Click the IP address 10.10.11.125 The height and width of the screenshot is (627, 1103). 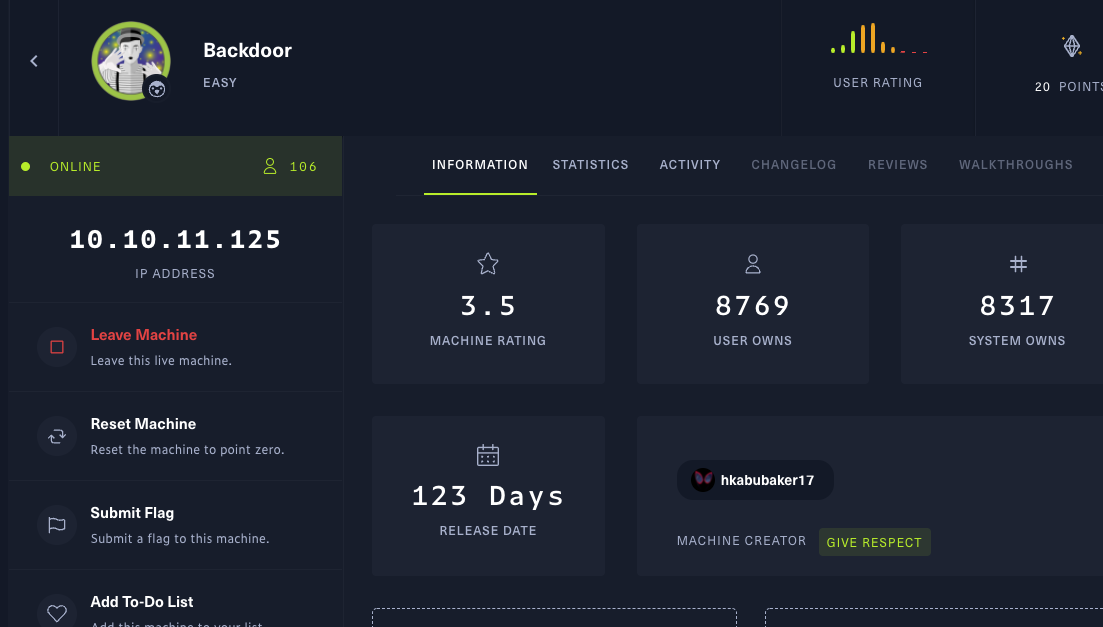point(175,239)
